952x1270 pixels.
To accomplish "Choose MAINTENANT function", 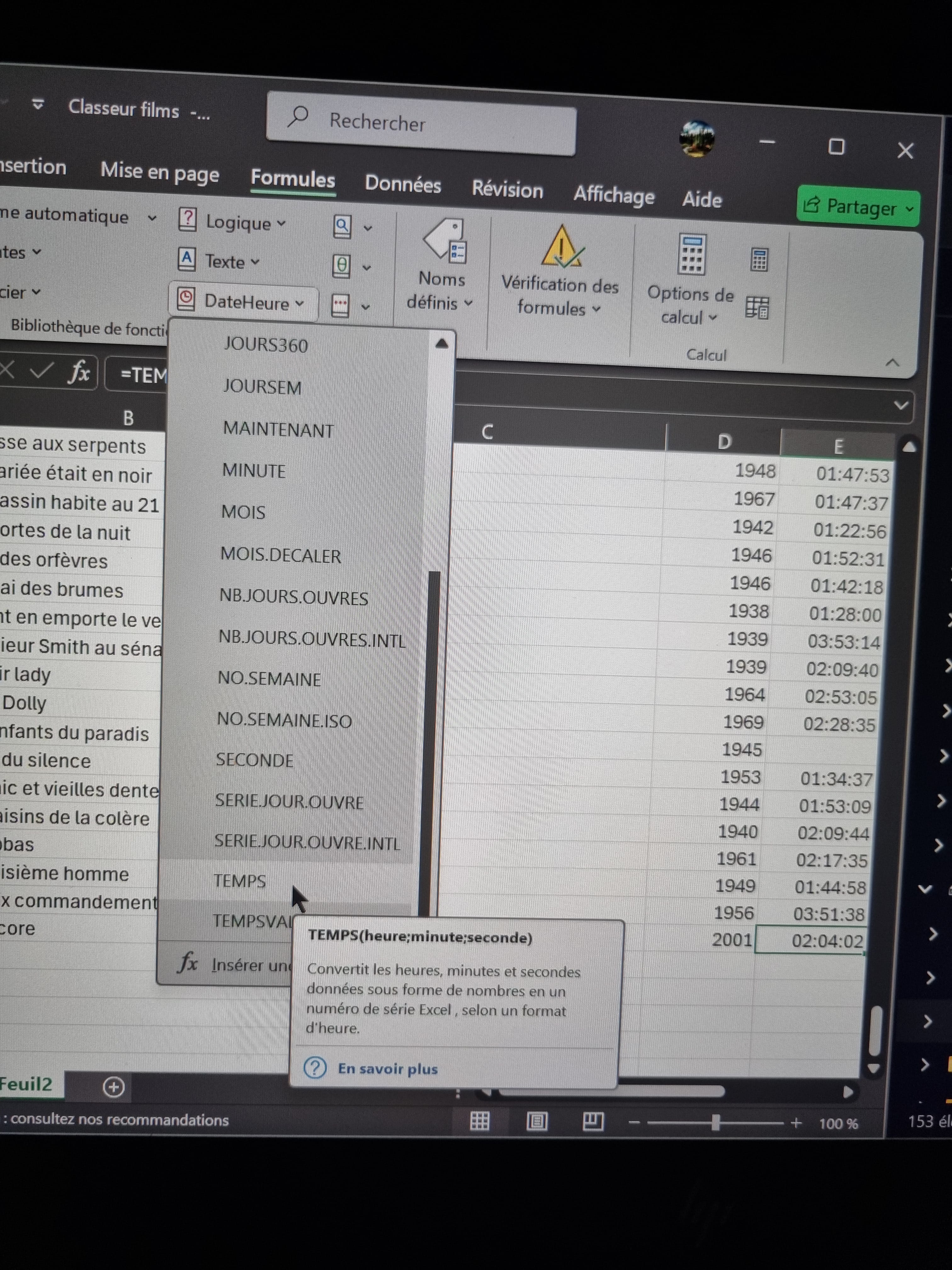I will [278, 429].
